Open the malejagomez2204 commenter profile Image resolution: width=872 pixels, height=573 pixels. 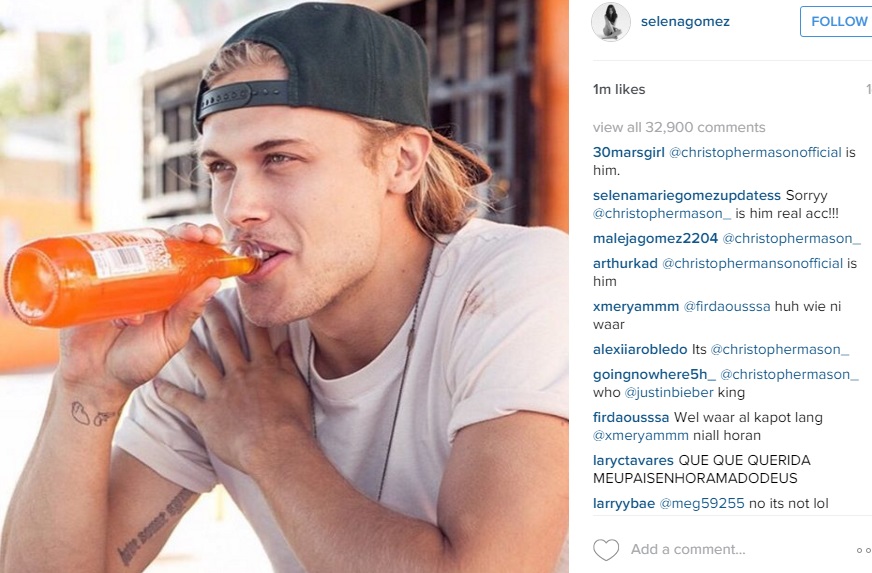(655, 238)
